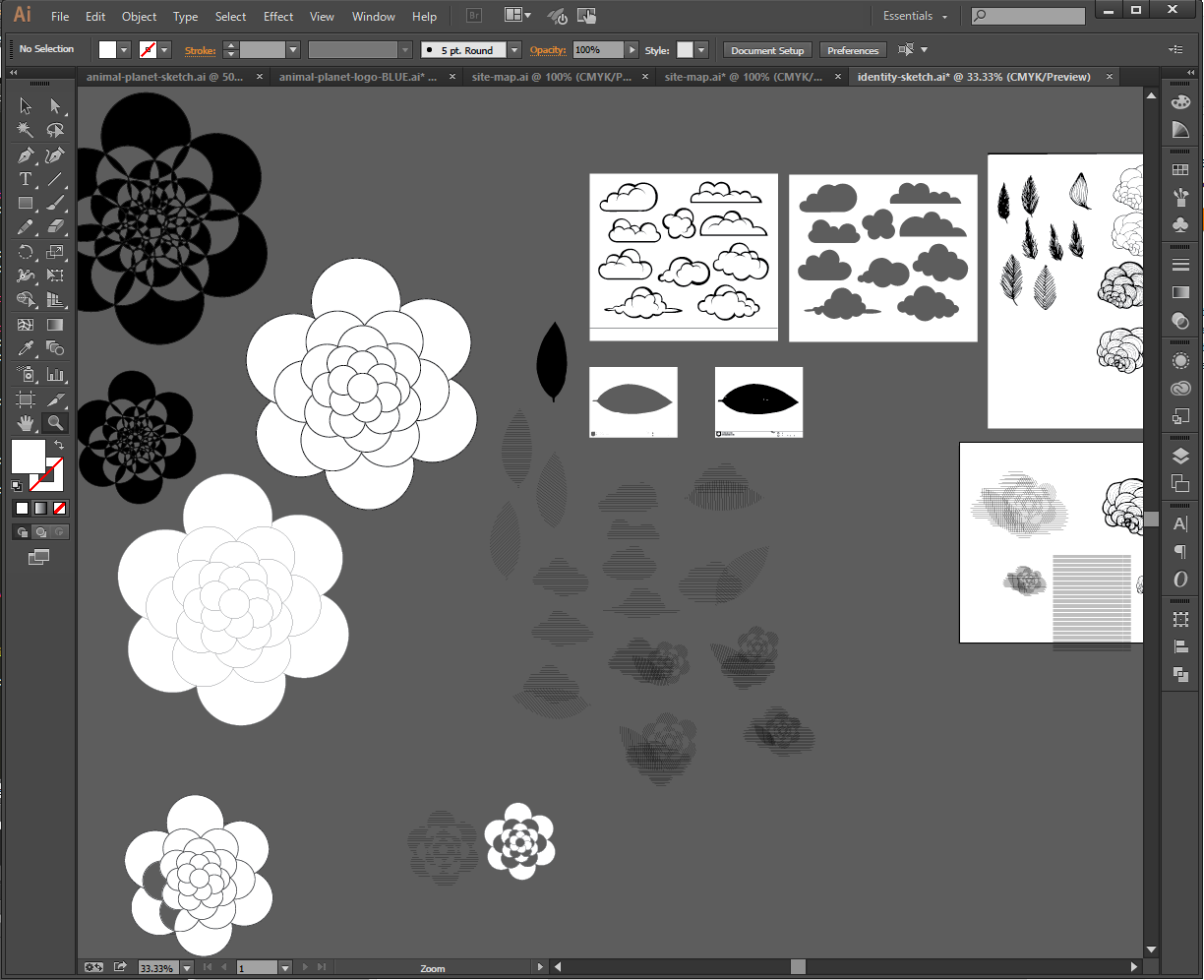
Task: Open the Symbols panel icon
Action: point(1180,224)
